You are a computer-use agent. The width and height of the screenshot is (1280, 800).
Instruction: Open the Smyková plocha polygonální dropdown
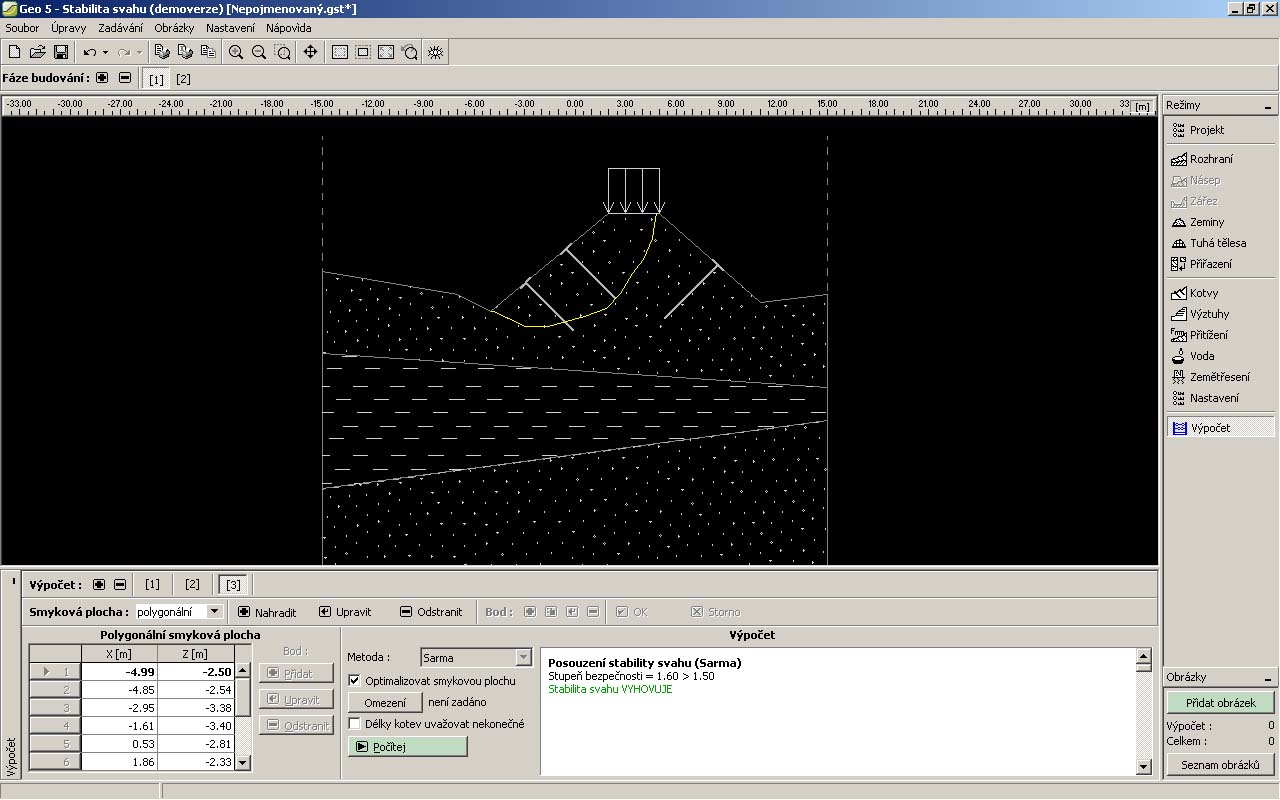pos(214,611)
